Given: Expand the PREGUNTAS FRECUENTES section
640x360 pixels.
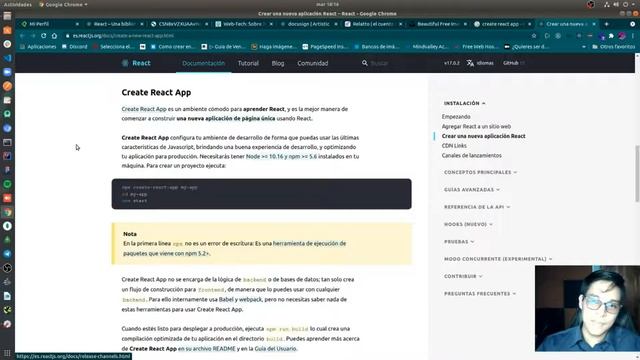Looking at the screenshot, I should coord(480,294).
